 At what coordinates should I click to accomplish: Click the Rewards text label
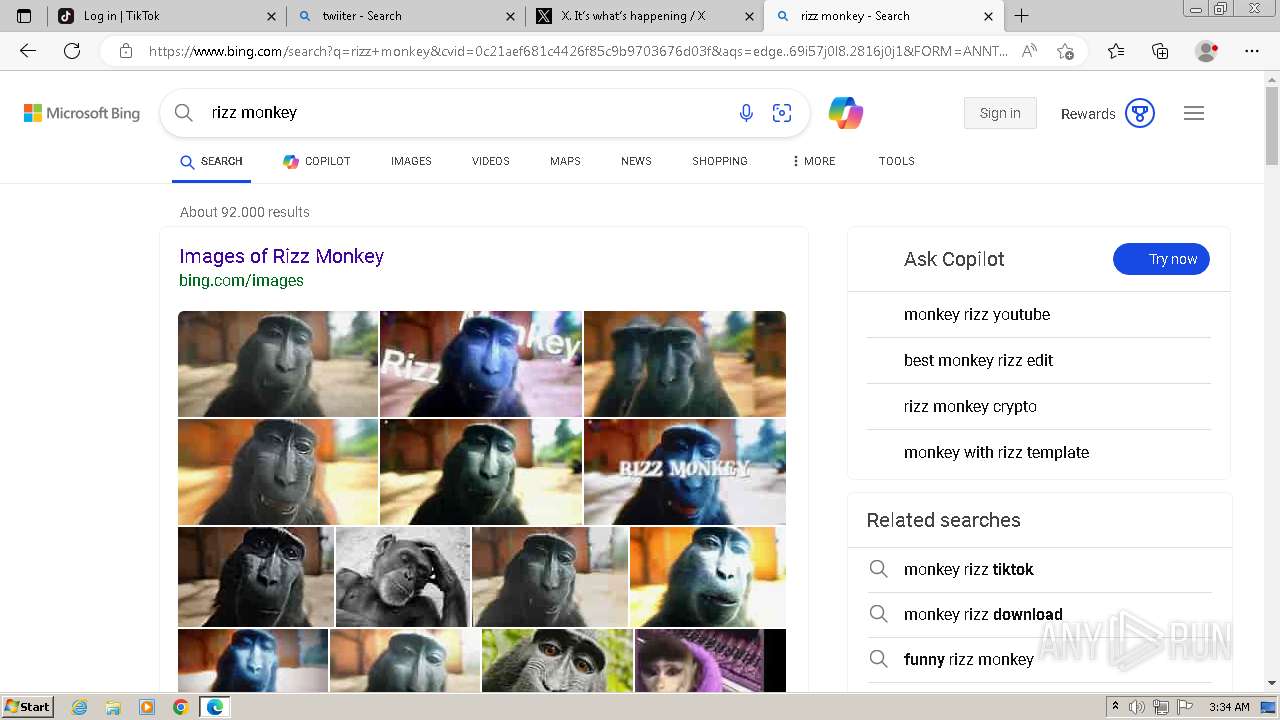tap(1088, 114)
